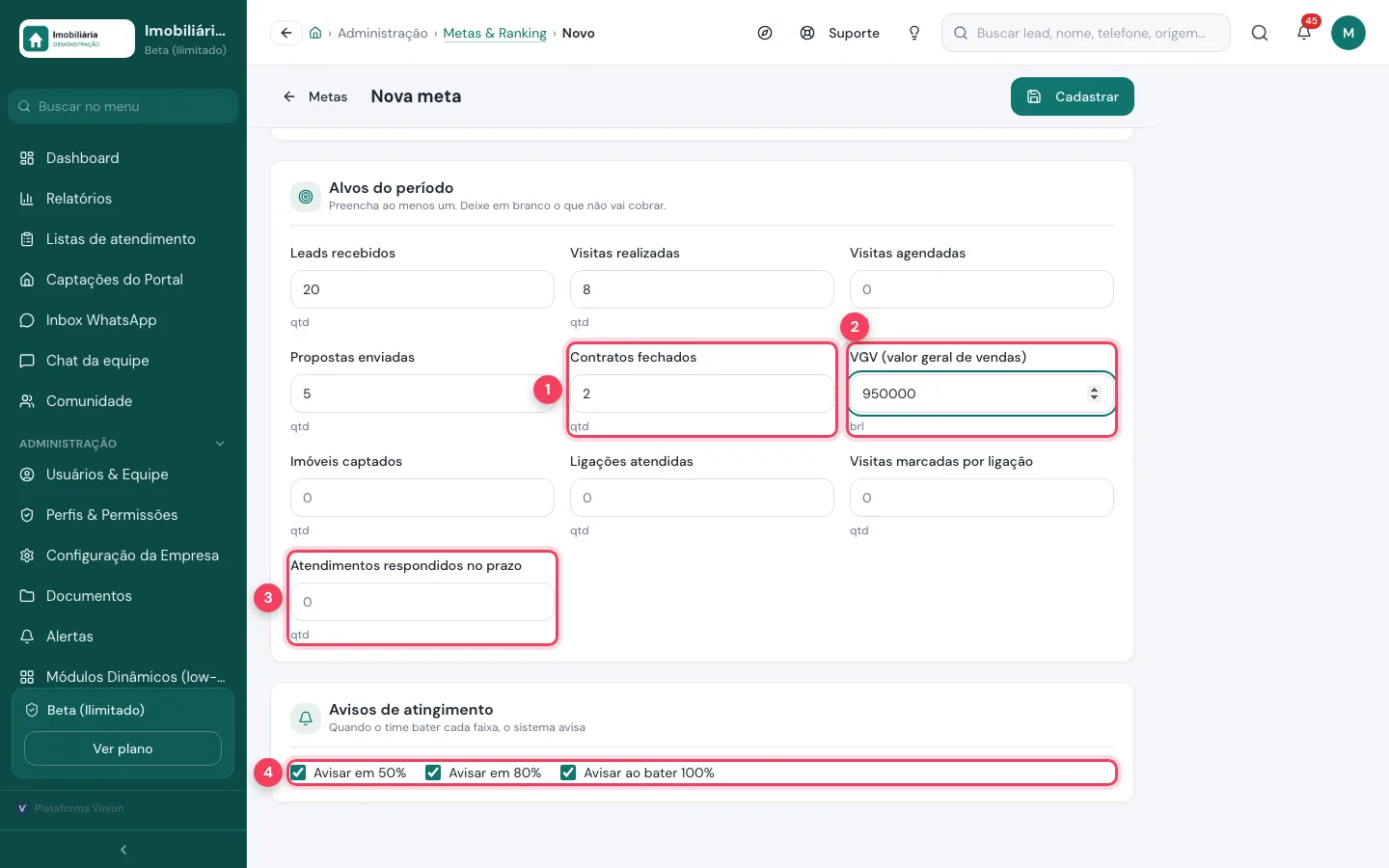Image resolution: width=1389 pixels, height=868 pixels.
Task: Click the Cadastrar button
Action: tap(1073, 96)
